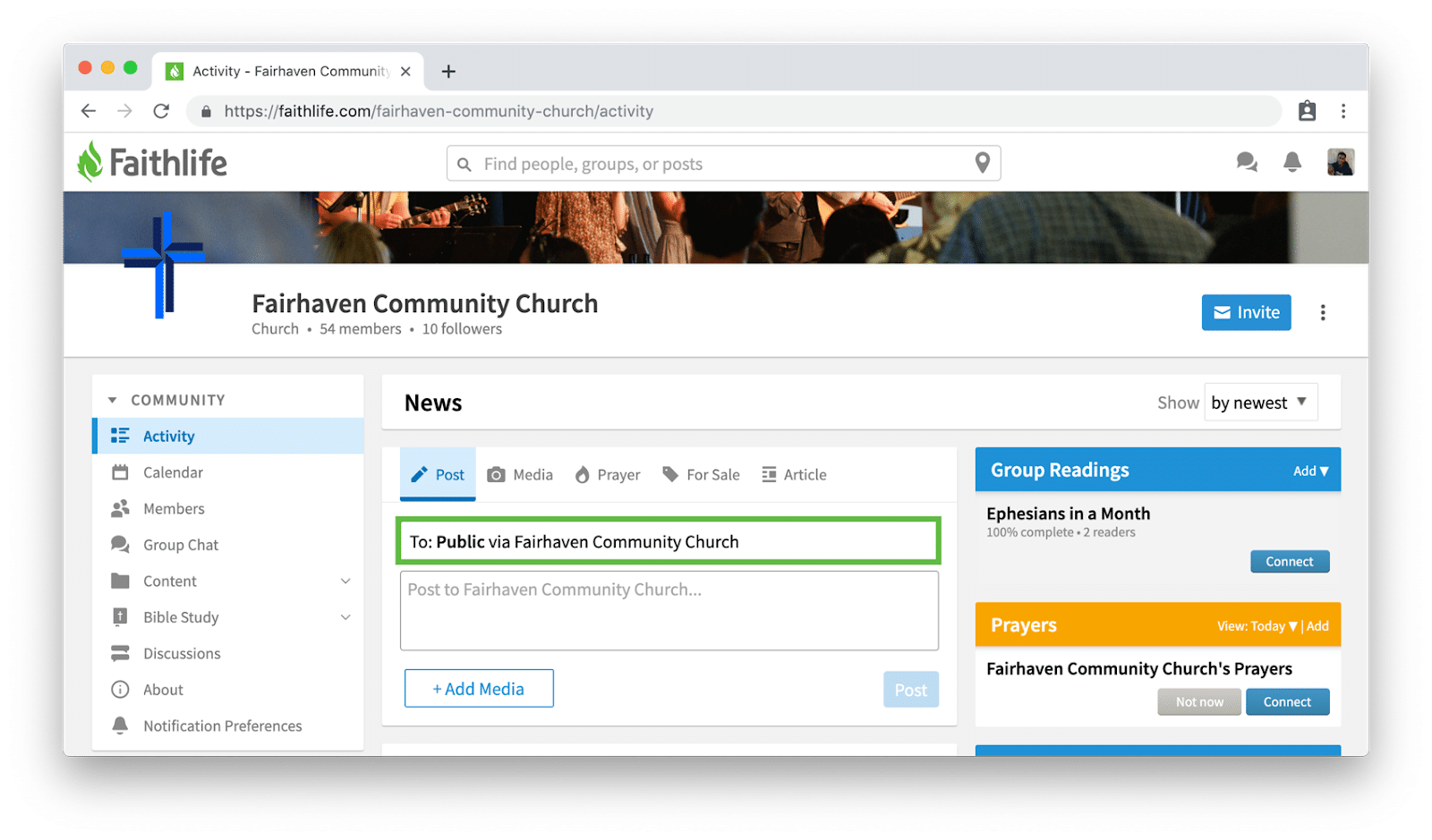Click the Calendar icon in sidebar
This screenshot has height=840, width=1432.
[120, 471]
